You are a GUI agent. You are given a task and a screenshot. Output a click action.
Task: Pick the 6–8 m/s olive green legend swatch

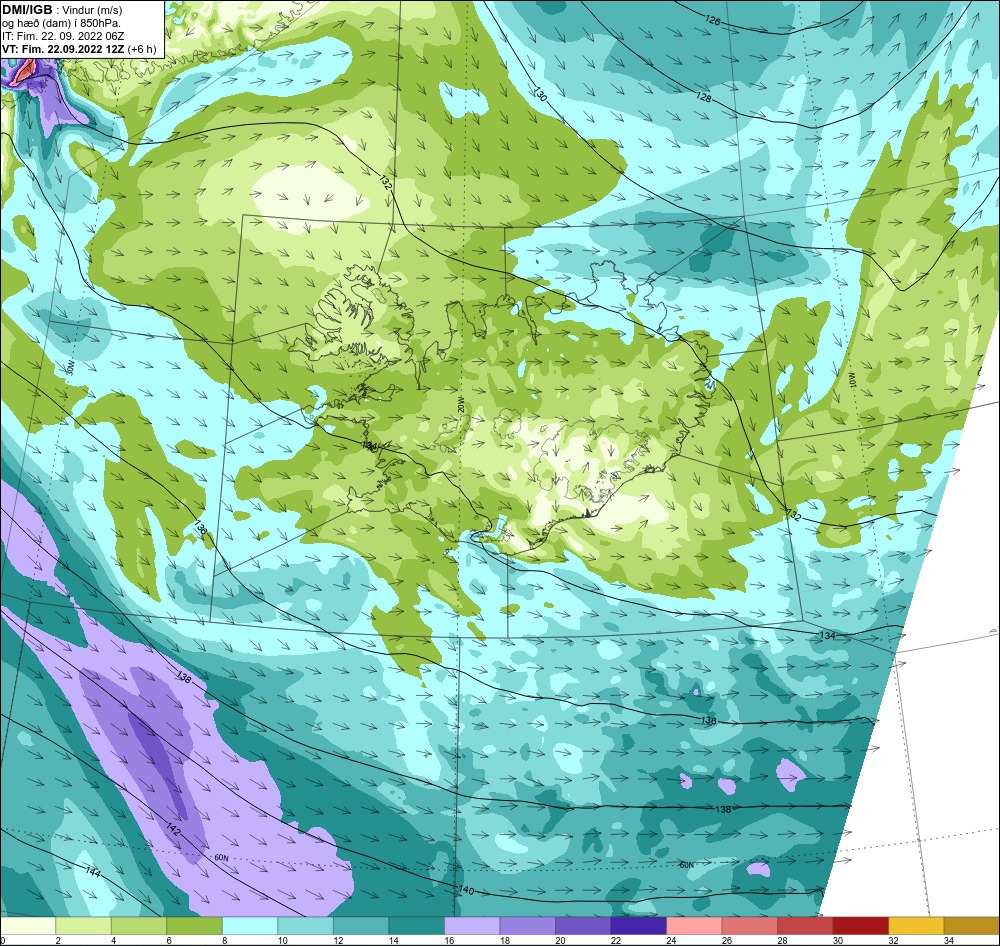(x=195, y=925)
